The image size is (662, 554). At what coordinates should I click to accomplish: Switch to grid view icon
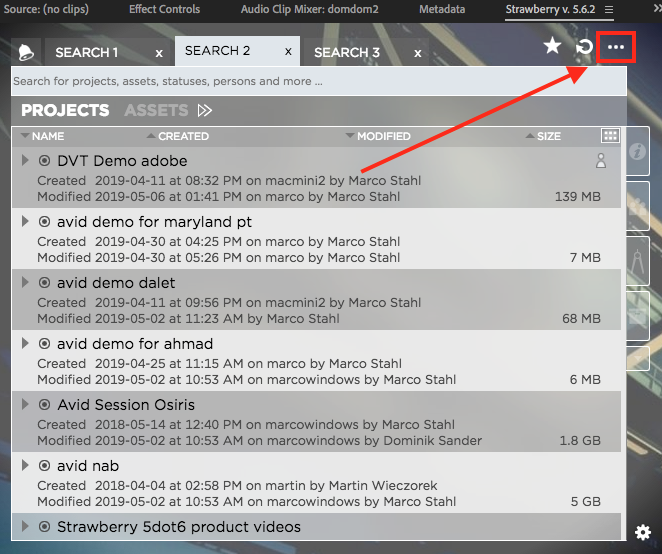[x=609, y=135]
